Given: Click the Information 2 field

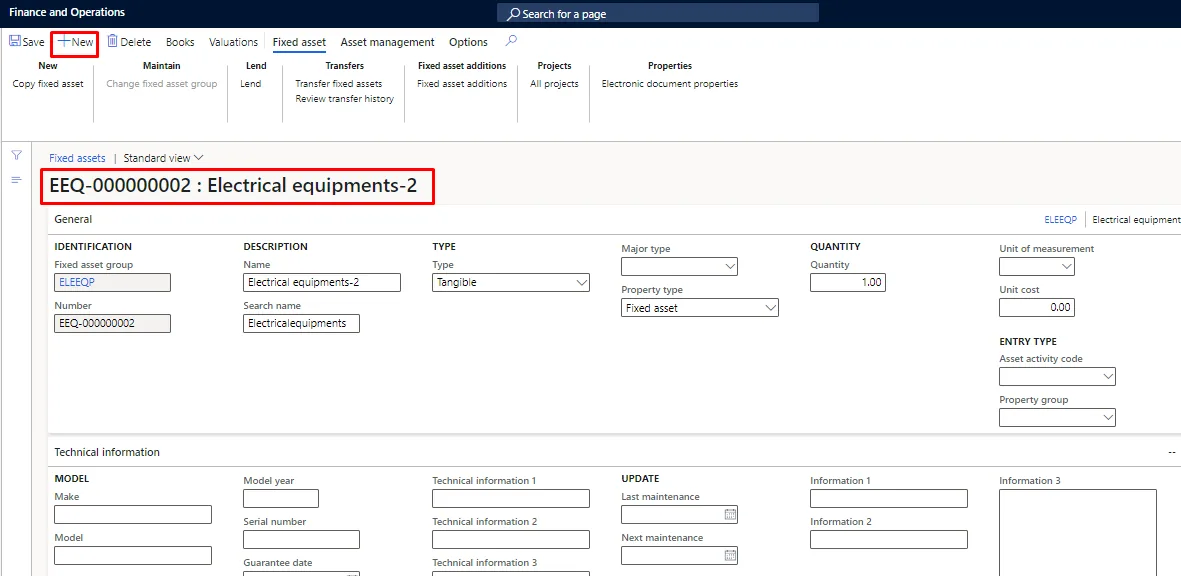Looking at the screenshot, I should click(x=889, y=539).
